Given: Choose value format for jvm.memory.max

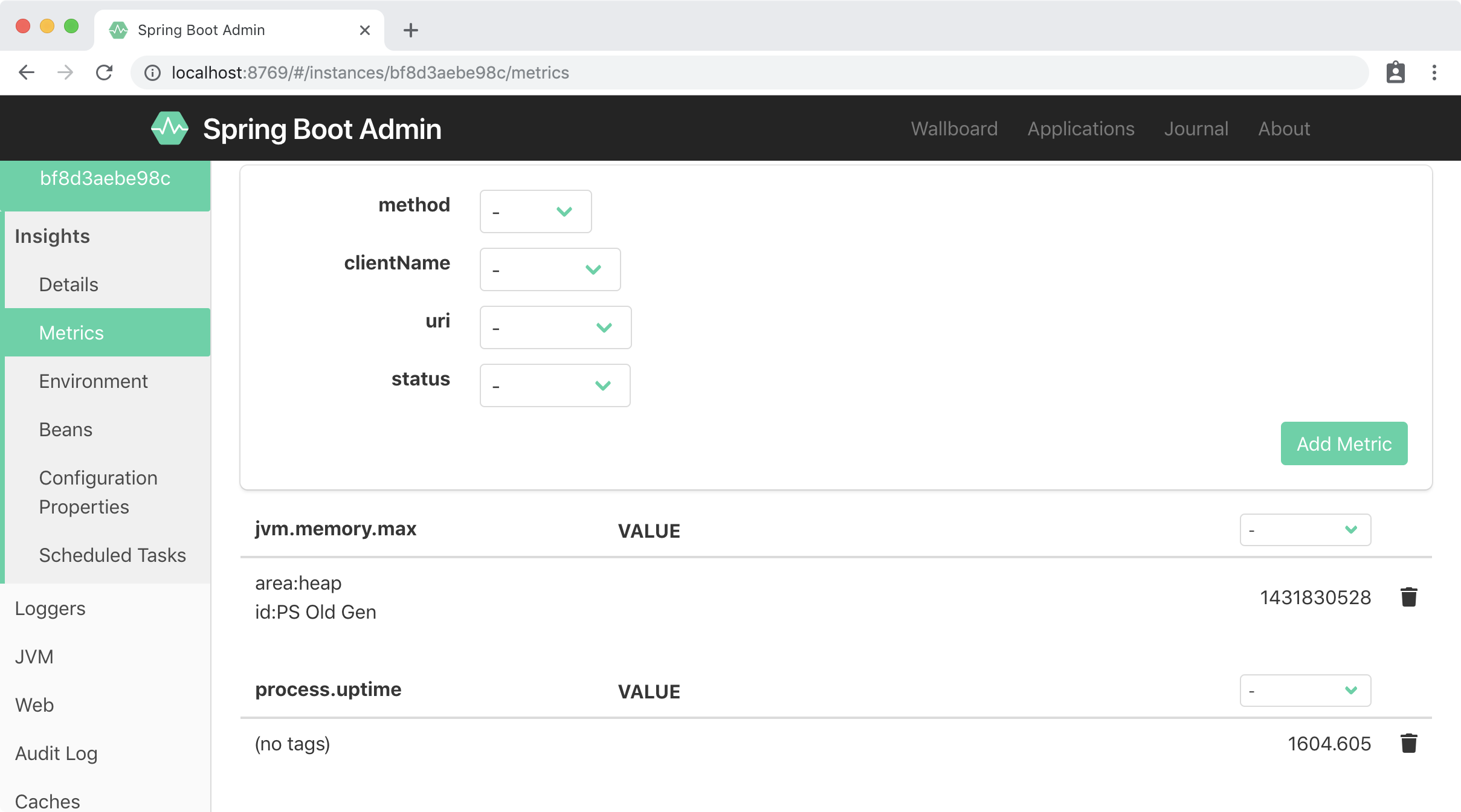Looking at the screenshot, I should (1305, 530).
